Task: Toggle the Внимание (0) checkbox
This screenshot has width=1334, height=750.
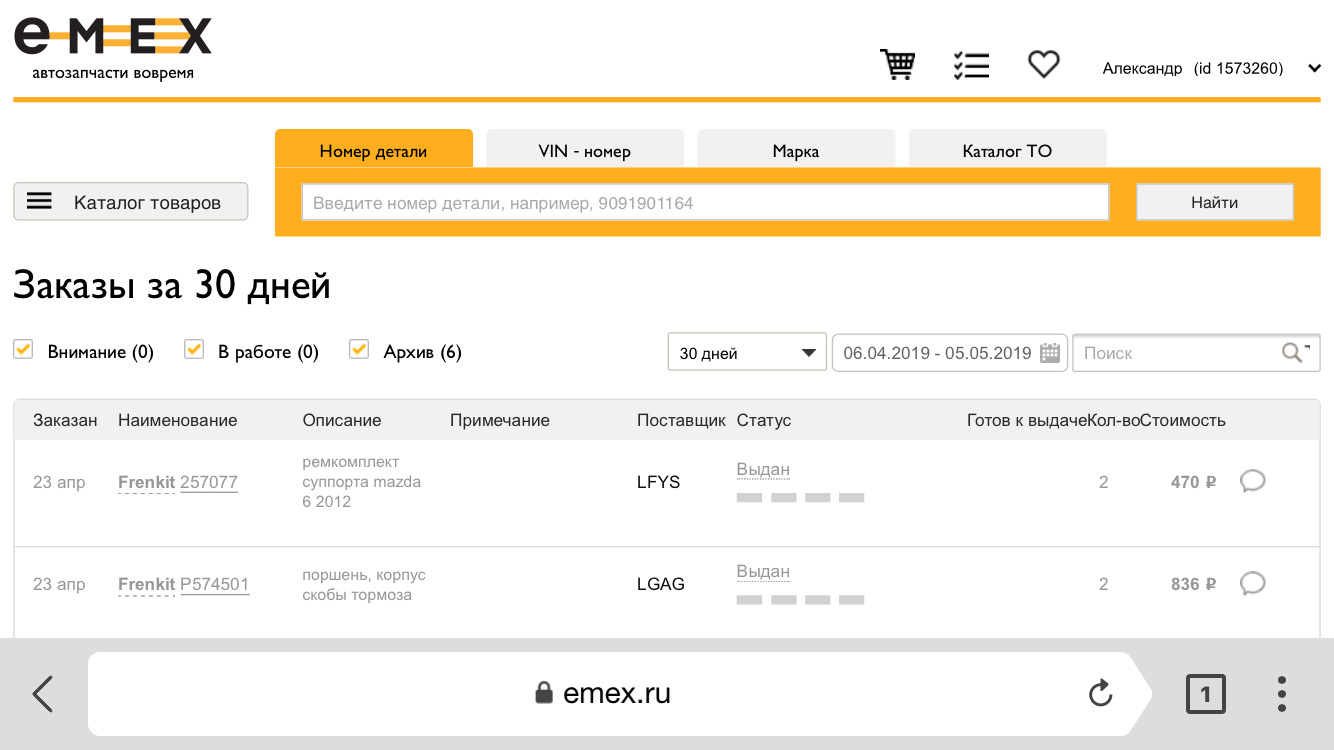Action: [23, 349]
